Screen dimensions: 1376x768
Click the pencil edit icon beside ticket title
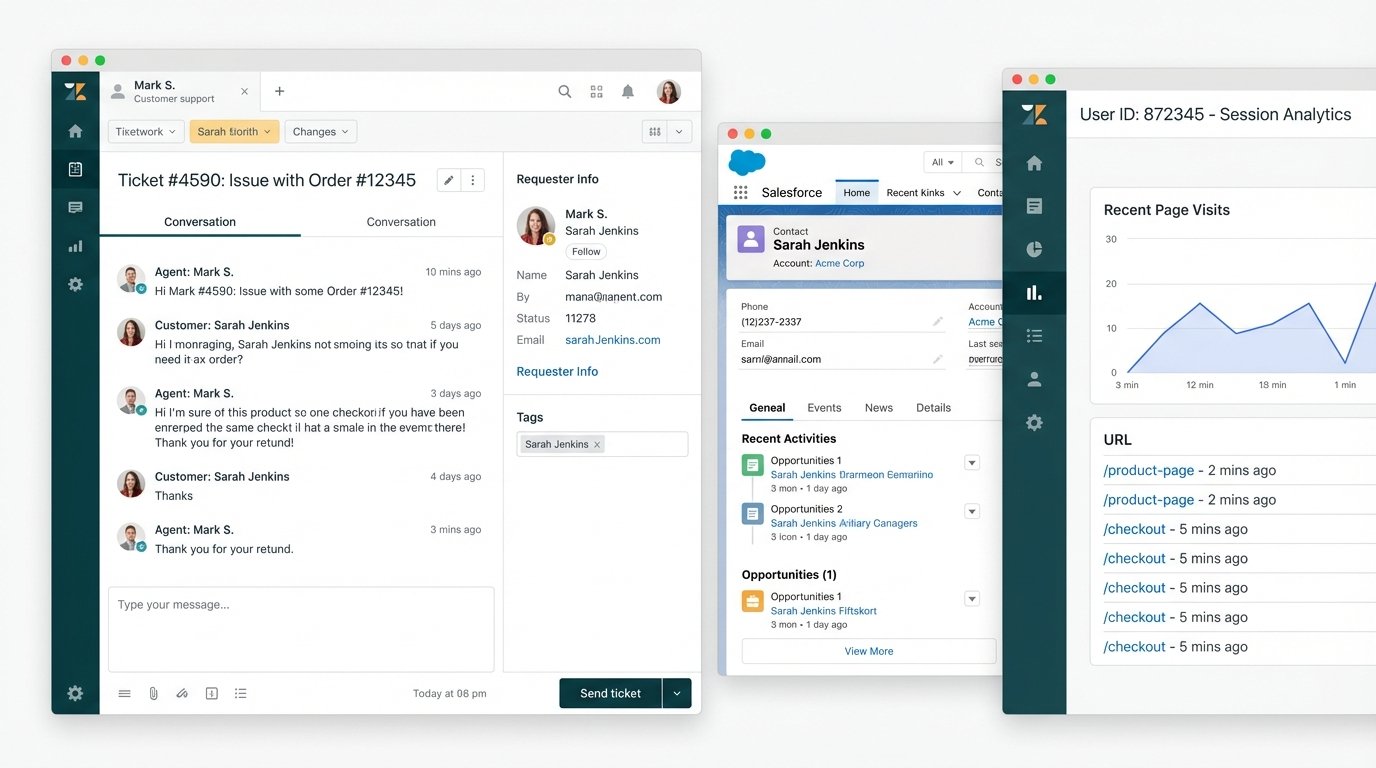click(449, 180)
